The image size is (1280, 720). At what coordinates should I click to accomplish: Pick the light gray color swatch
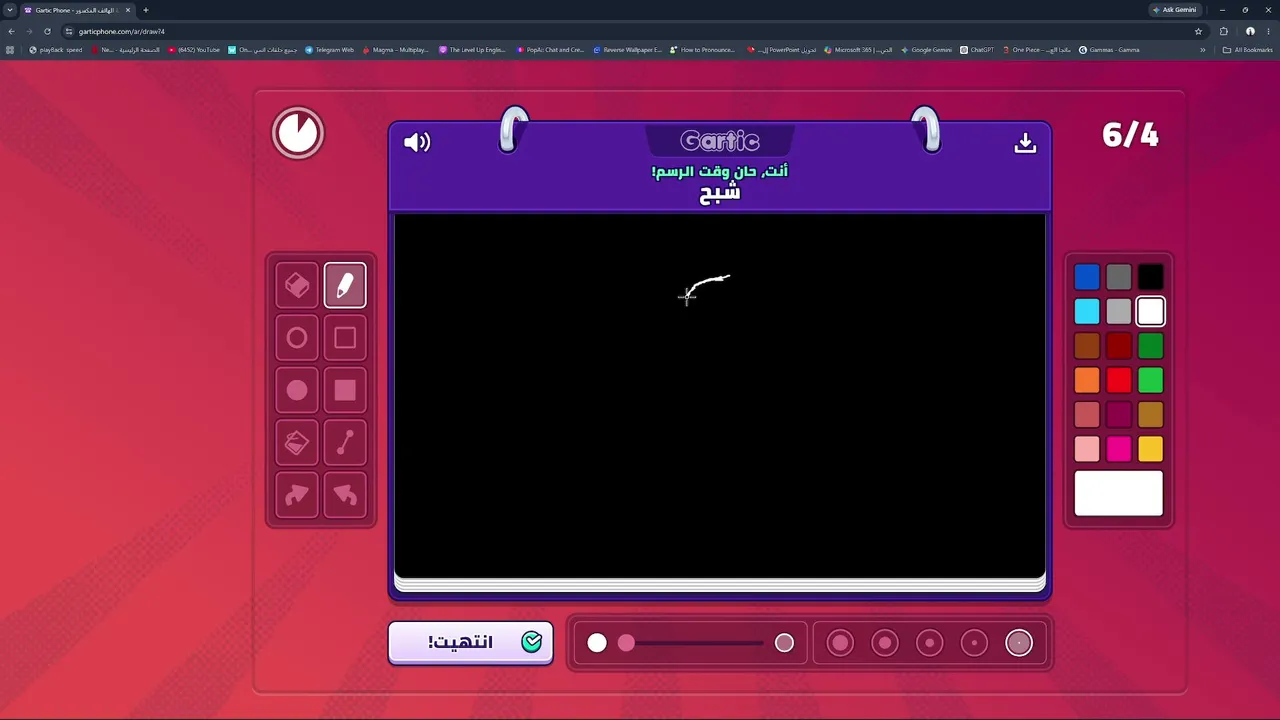pyautogui.click(x=1119, y=312)
